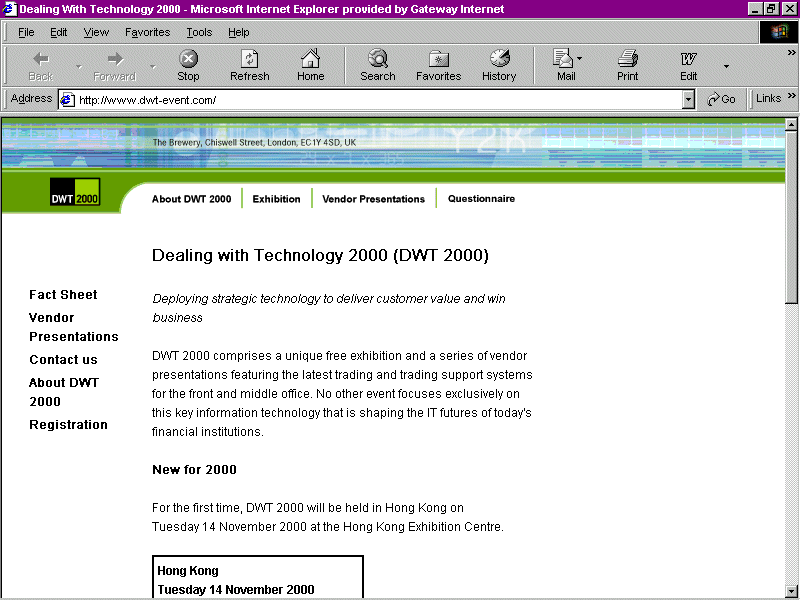This screenshot has width=800, height=600.
Task: Click 'Tuesday 14 November 2000' in box
Action: 236,589
